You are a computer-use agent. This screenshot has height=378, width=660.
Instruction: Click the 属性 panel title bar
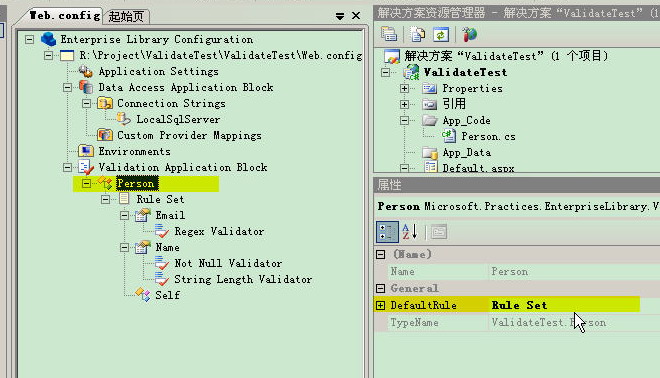[516, 185]
